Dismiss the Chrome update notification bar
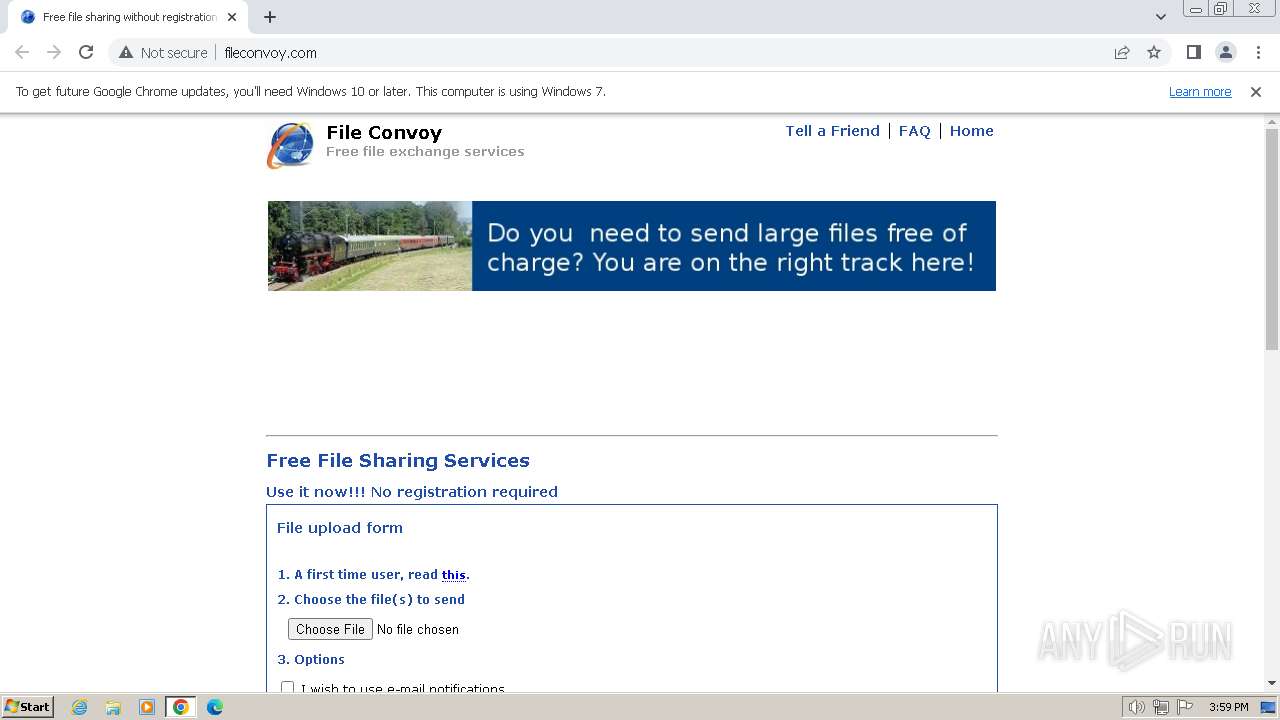This screenshot has height=720, width=1280. point(1256,91)
